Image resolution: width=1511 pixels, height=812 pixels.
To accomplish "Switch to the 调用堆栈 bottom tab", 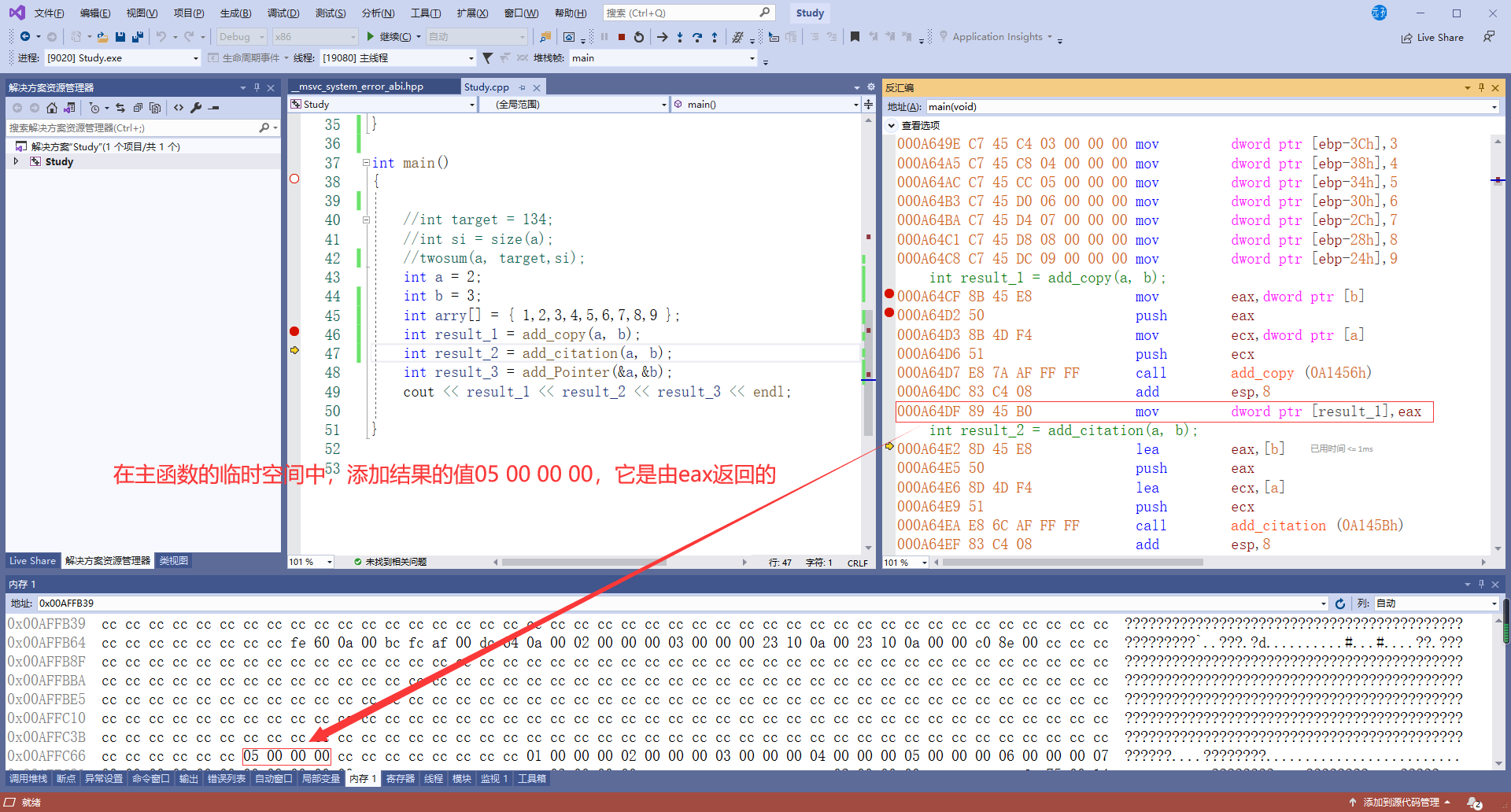I will (x=28, y=778).
